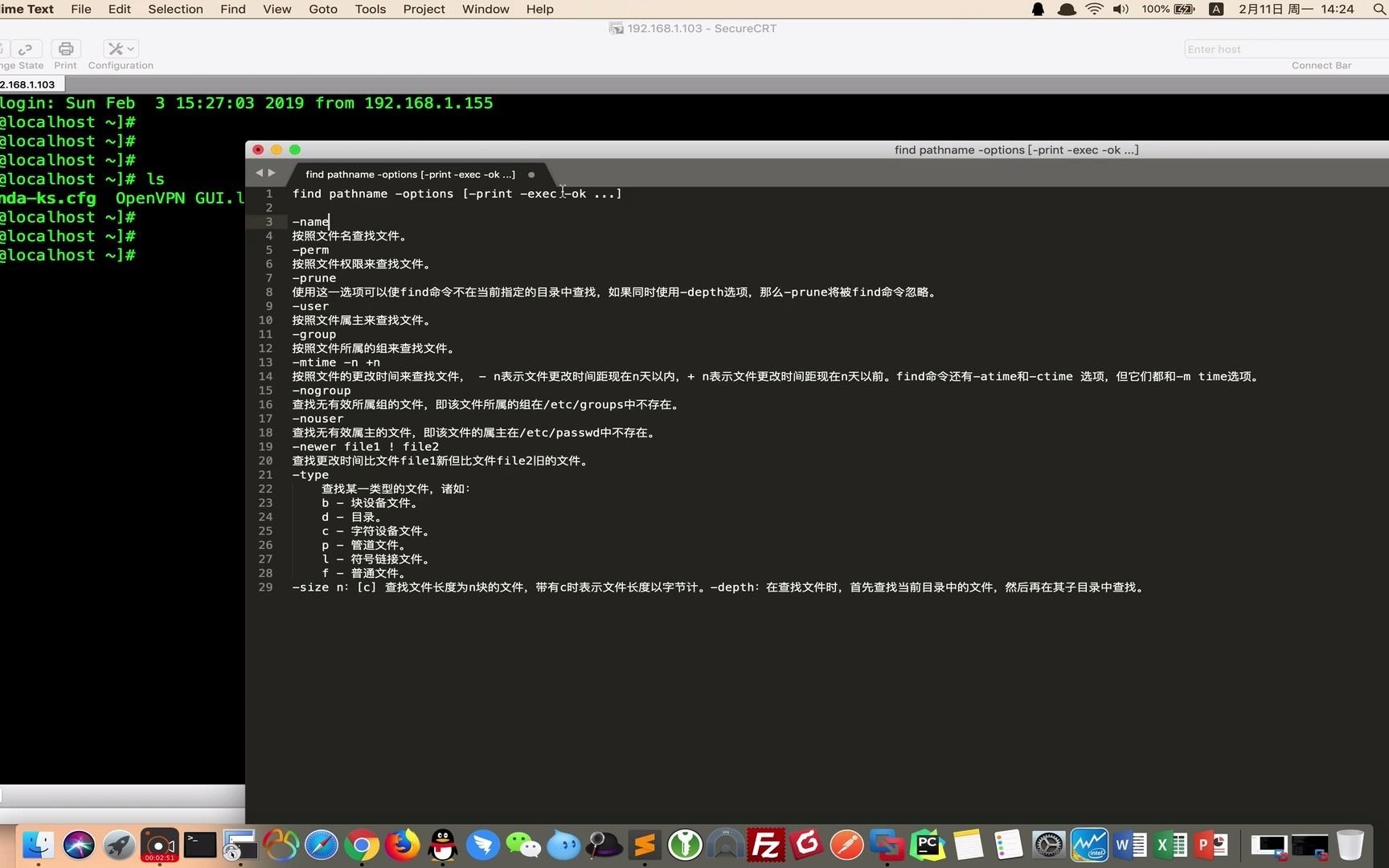
Task: Launch PyCharm from the Dock
Action: (927, 845)
